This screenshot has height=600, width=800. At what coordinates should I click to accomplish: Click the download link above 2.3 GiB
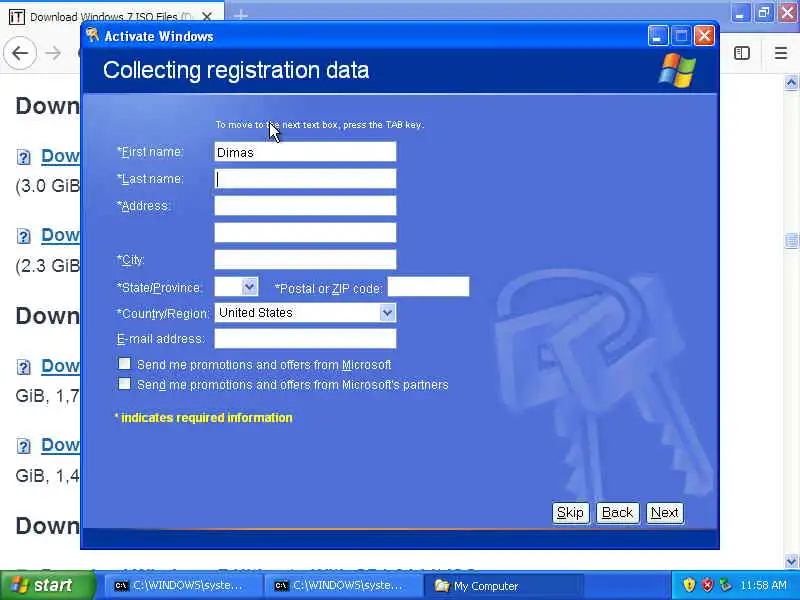[x=60, y=235]
